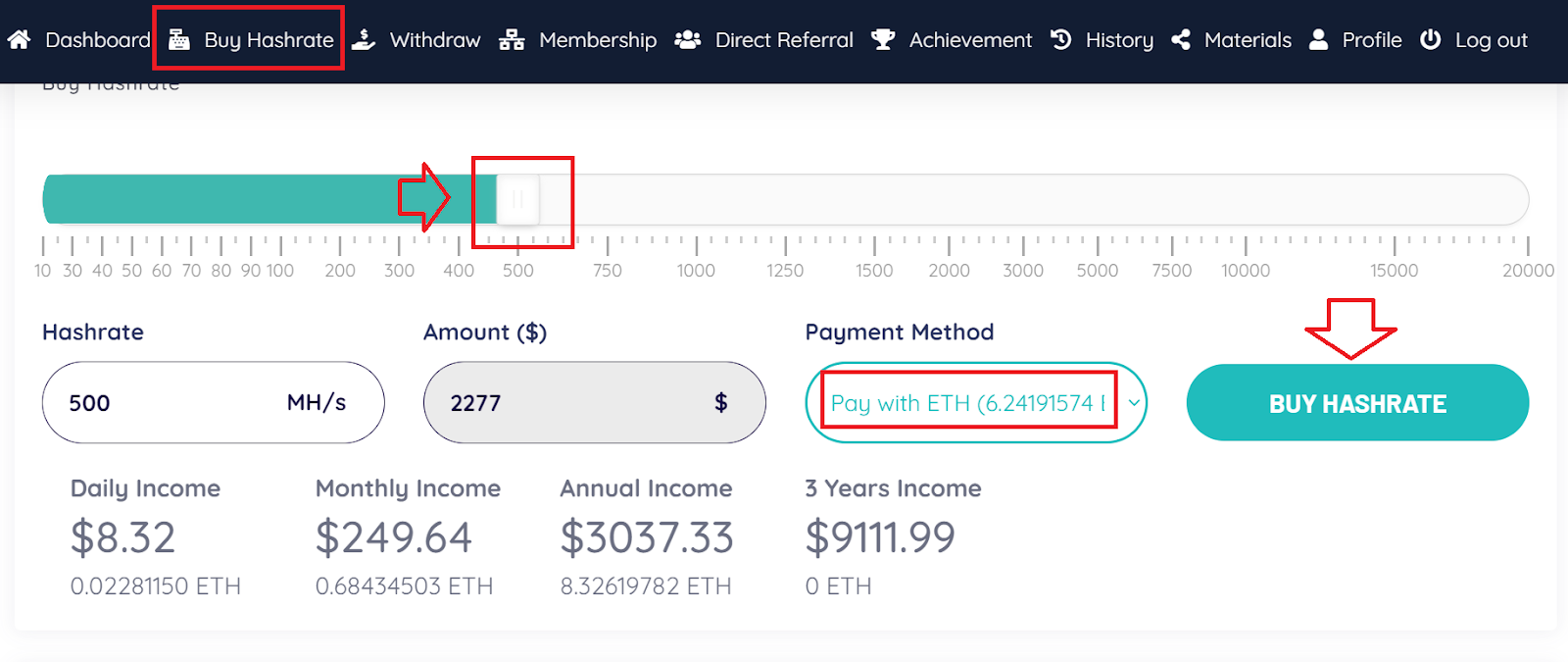Click the hashrate slider handle
Screen dimensions: 1568x662
tap(517, 200)
